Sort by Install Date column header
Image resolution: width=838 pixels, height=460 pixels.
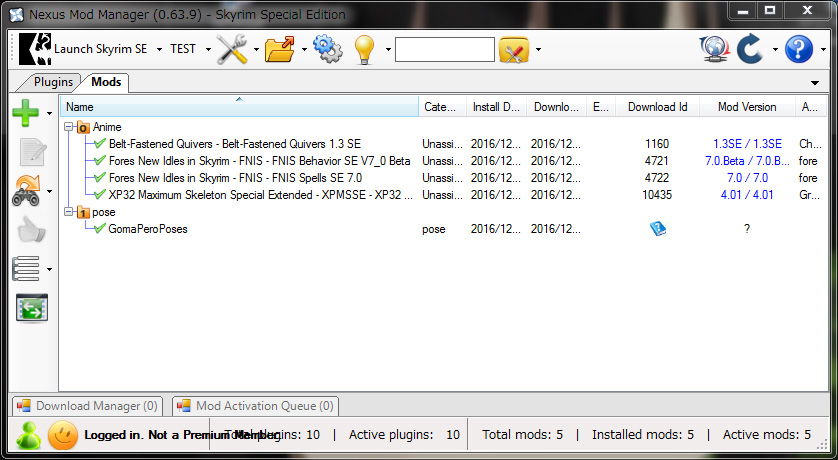496,107
